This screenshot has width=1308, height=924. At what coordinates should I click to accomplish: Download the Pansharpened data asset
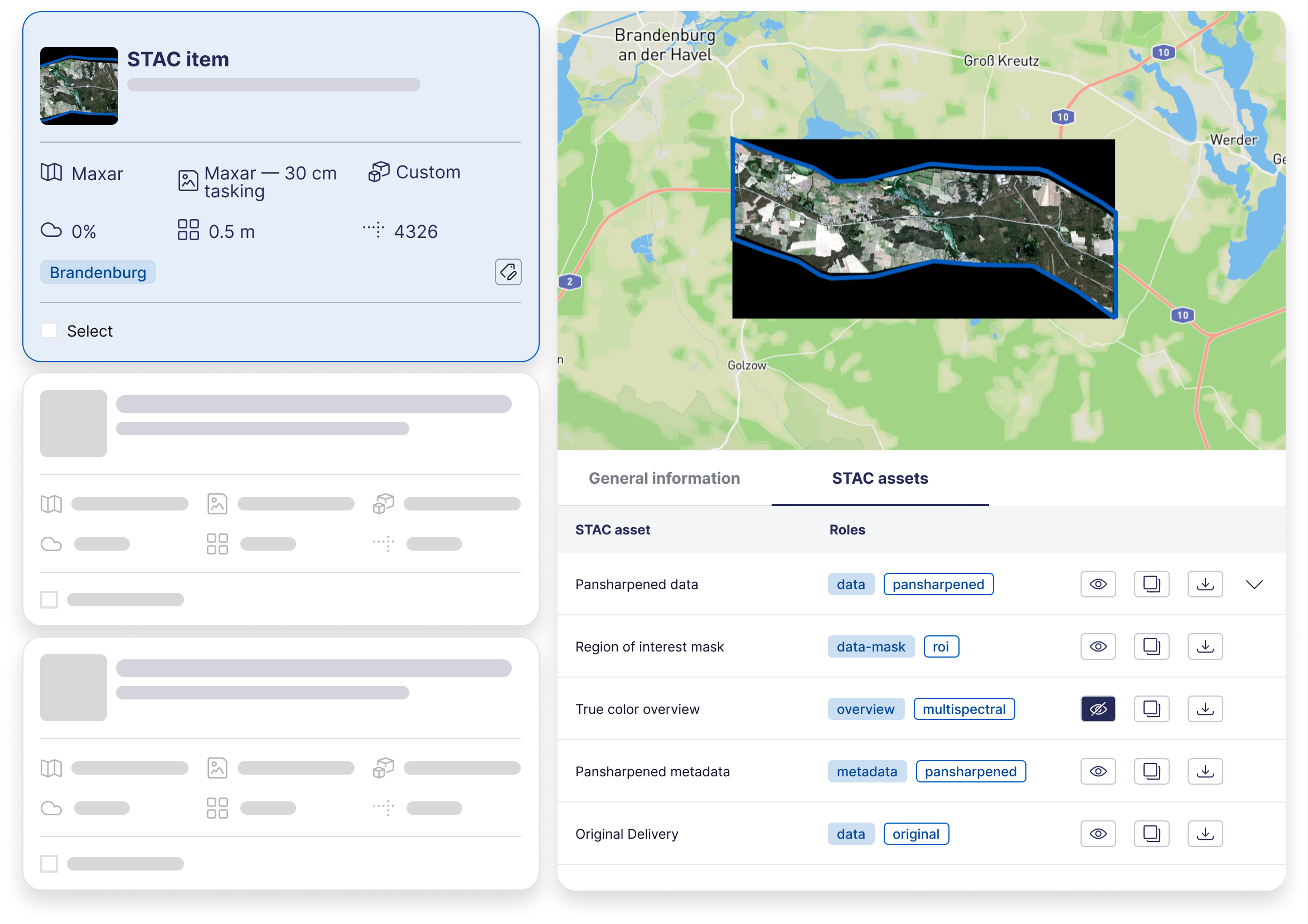pos(1204,584)
